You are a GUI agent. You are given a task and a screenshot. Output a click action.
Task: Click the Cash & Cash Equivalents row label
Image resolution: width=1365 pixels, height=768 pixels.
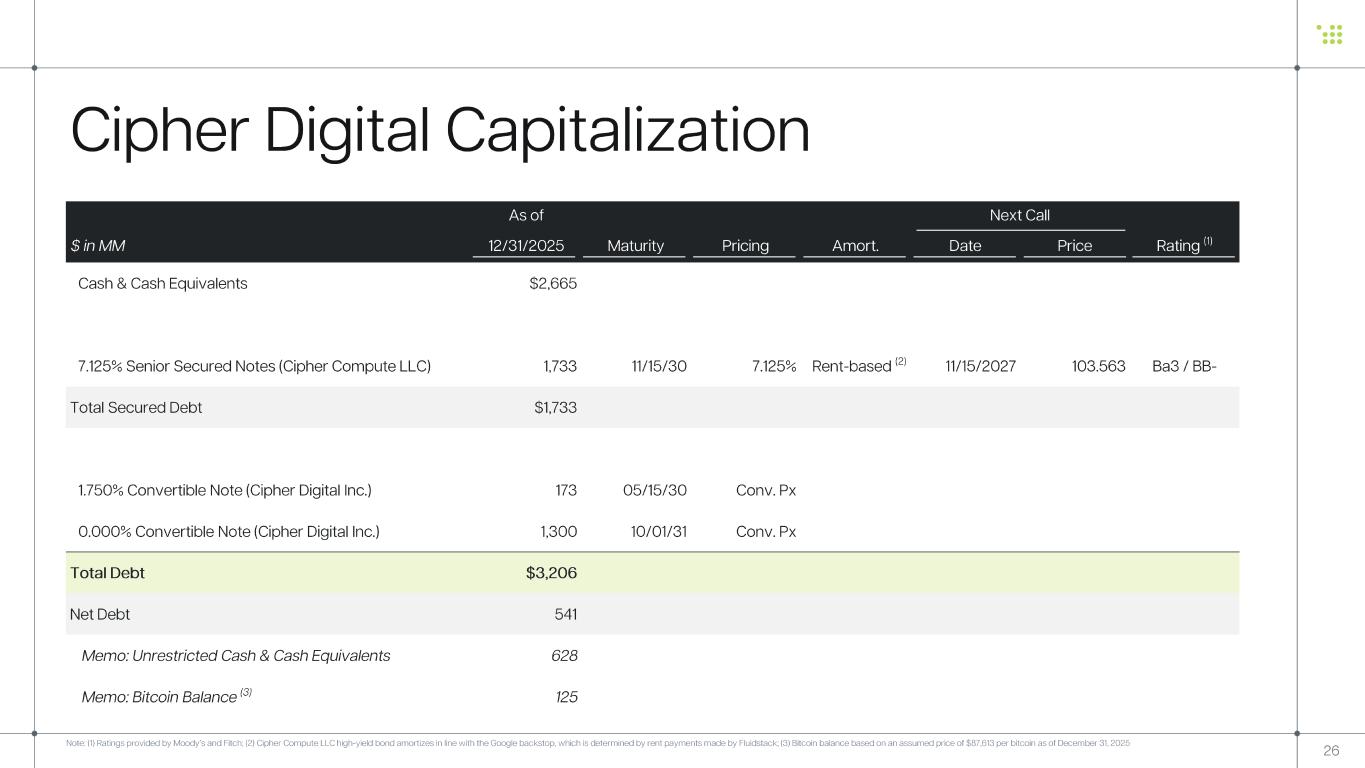pyautogui.click(x=162, y=283)
